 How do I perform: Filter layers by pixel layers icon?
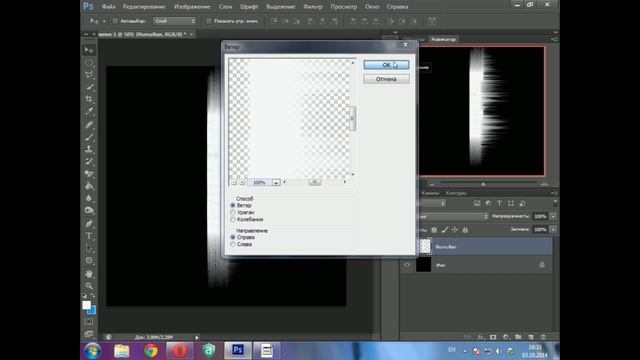477,203
